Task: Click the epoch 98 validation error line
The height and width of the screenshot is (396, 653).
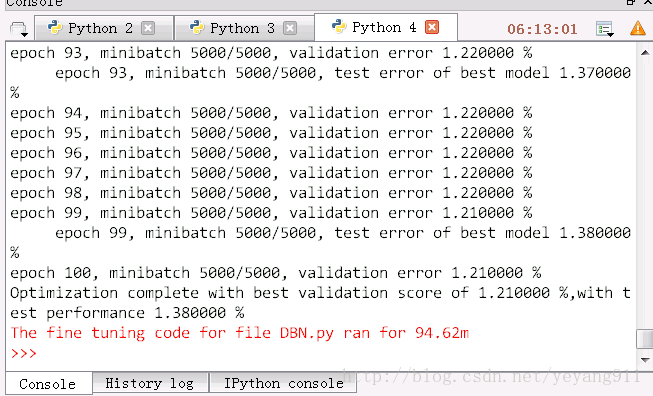Action: [271, 193]
